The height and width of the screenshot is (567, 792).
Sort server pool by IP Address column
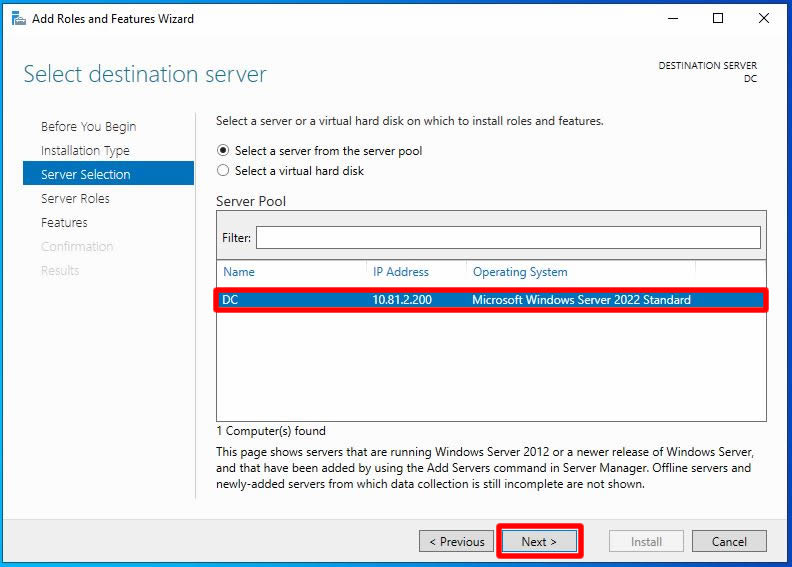[x=401, y=272]
